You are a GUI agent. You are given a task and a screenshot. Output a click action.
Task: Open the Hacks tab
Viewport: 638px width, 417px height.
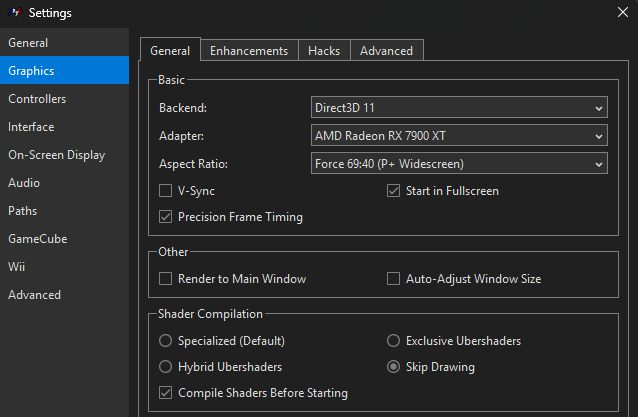324,51
